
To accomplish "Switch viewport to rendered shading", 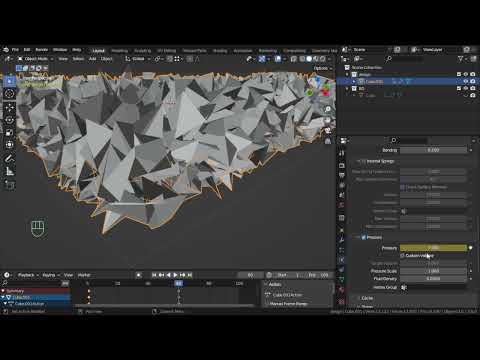I will coord(322,59).
